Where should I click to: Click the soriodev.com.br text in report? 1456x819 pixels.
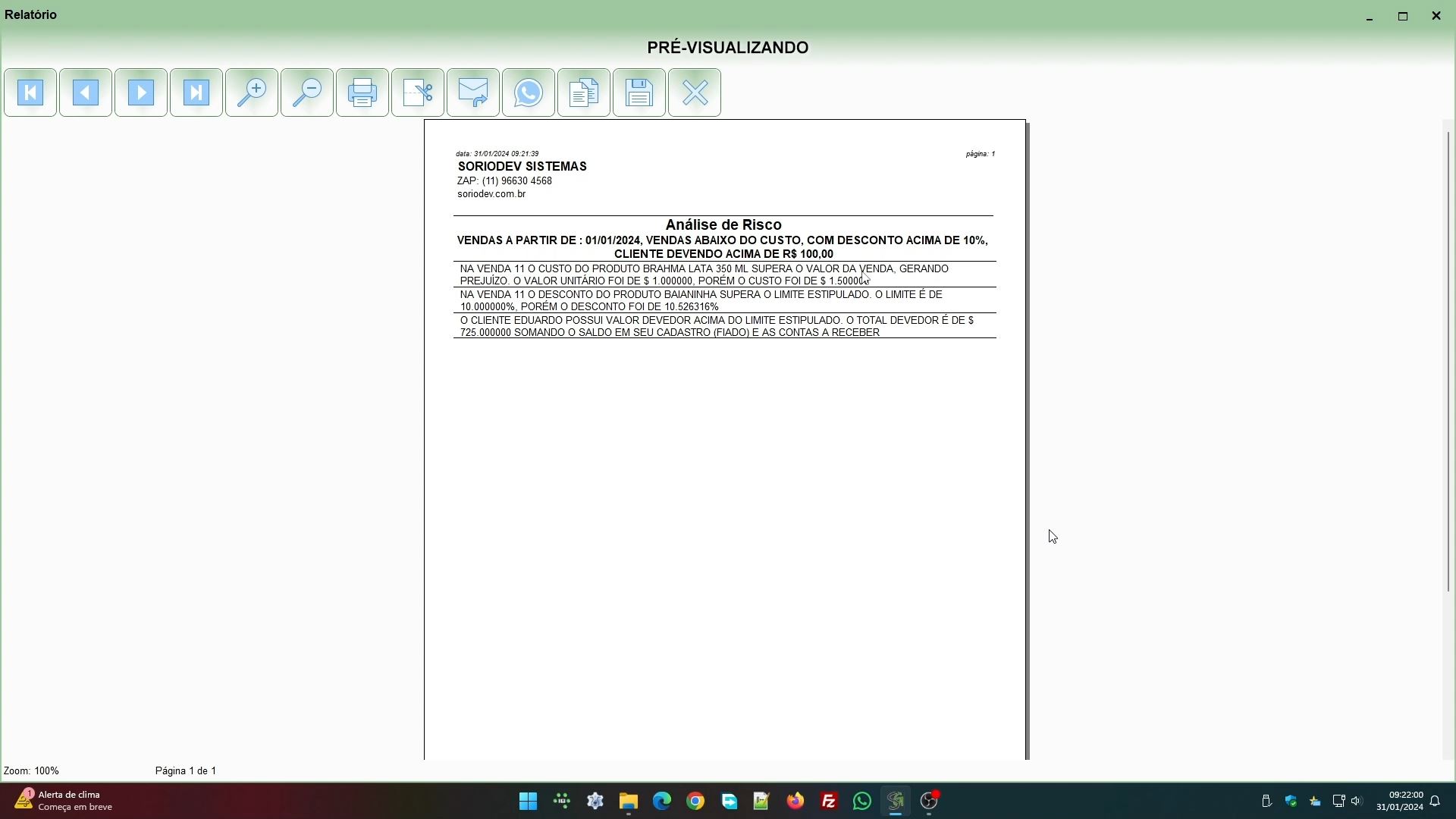(x=491, y=194)
